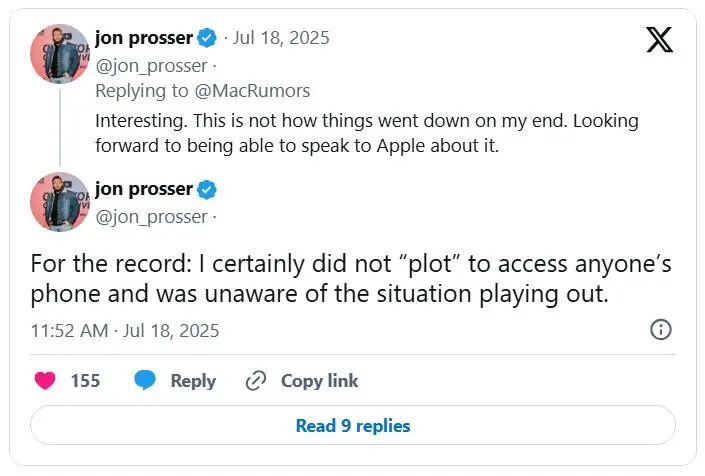
Task: Click the Copy link text label
Action: pyautogui.click(x=319, y=380)
